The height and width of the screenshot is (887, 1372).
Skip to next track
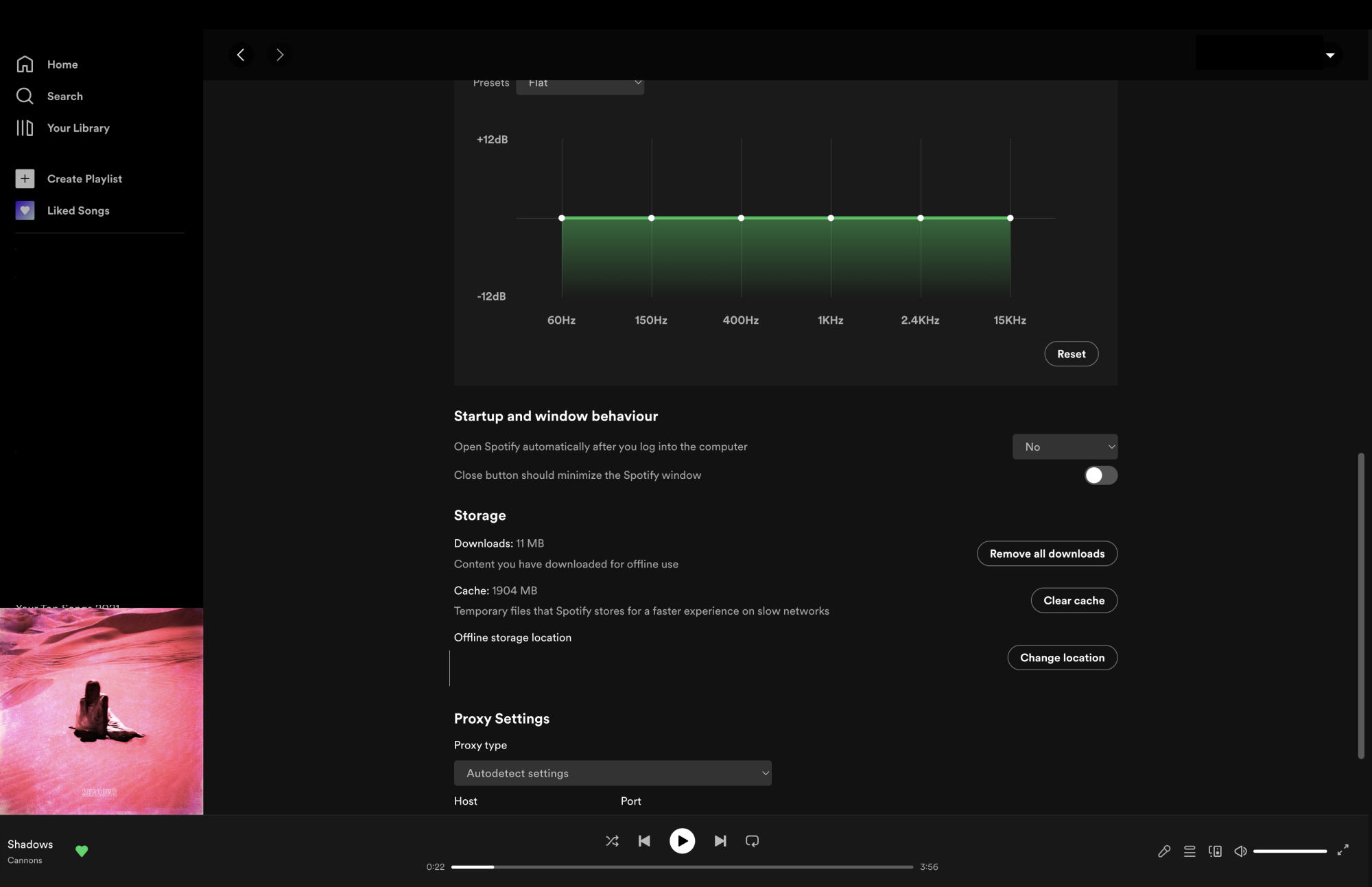[x=720, y=840]
